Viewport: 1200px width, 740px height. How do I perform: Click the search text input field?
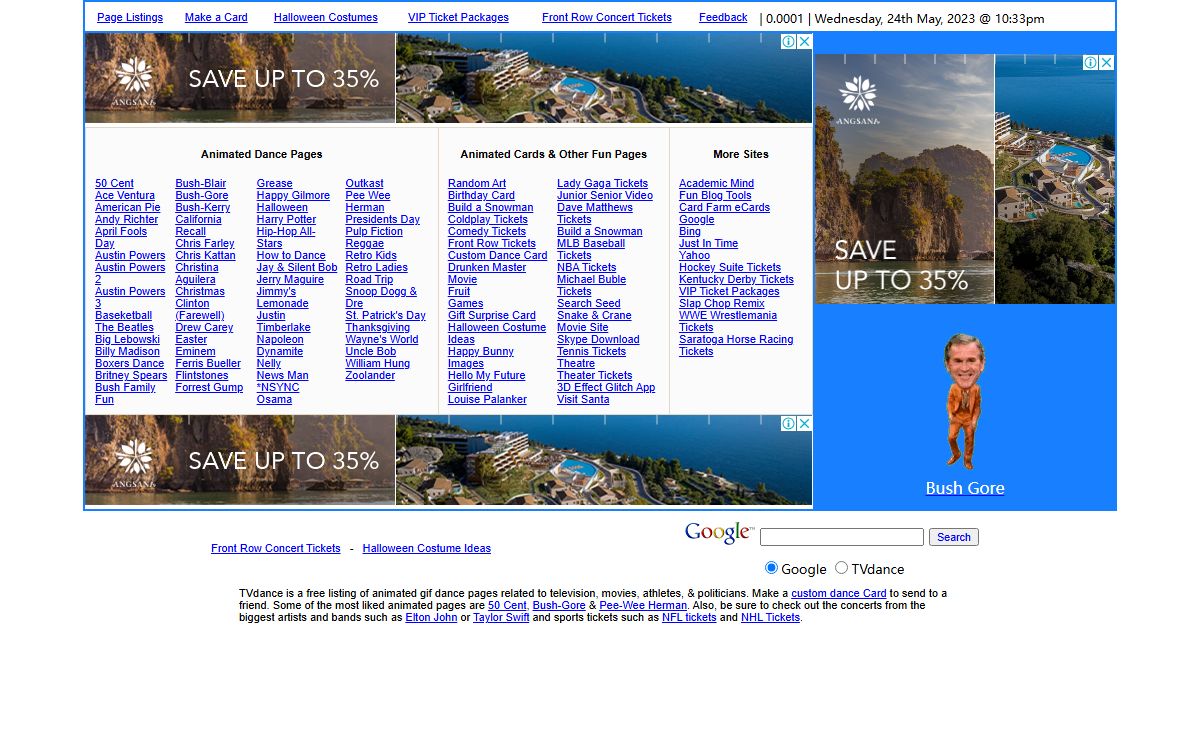coord(842,537)
